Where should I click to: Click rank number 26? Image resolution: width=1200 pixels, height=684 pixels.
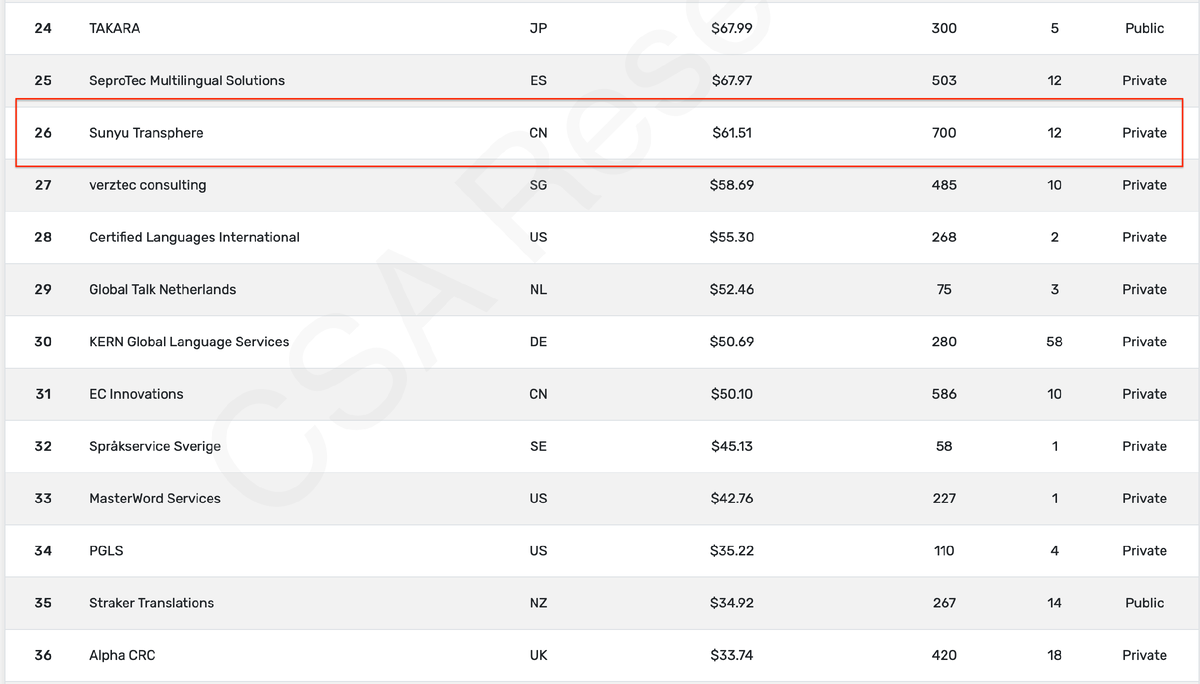pos(43,133)
